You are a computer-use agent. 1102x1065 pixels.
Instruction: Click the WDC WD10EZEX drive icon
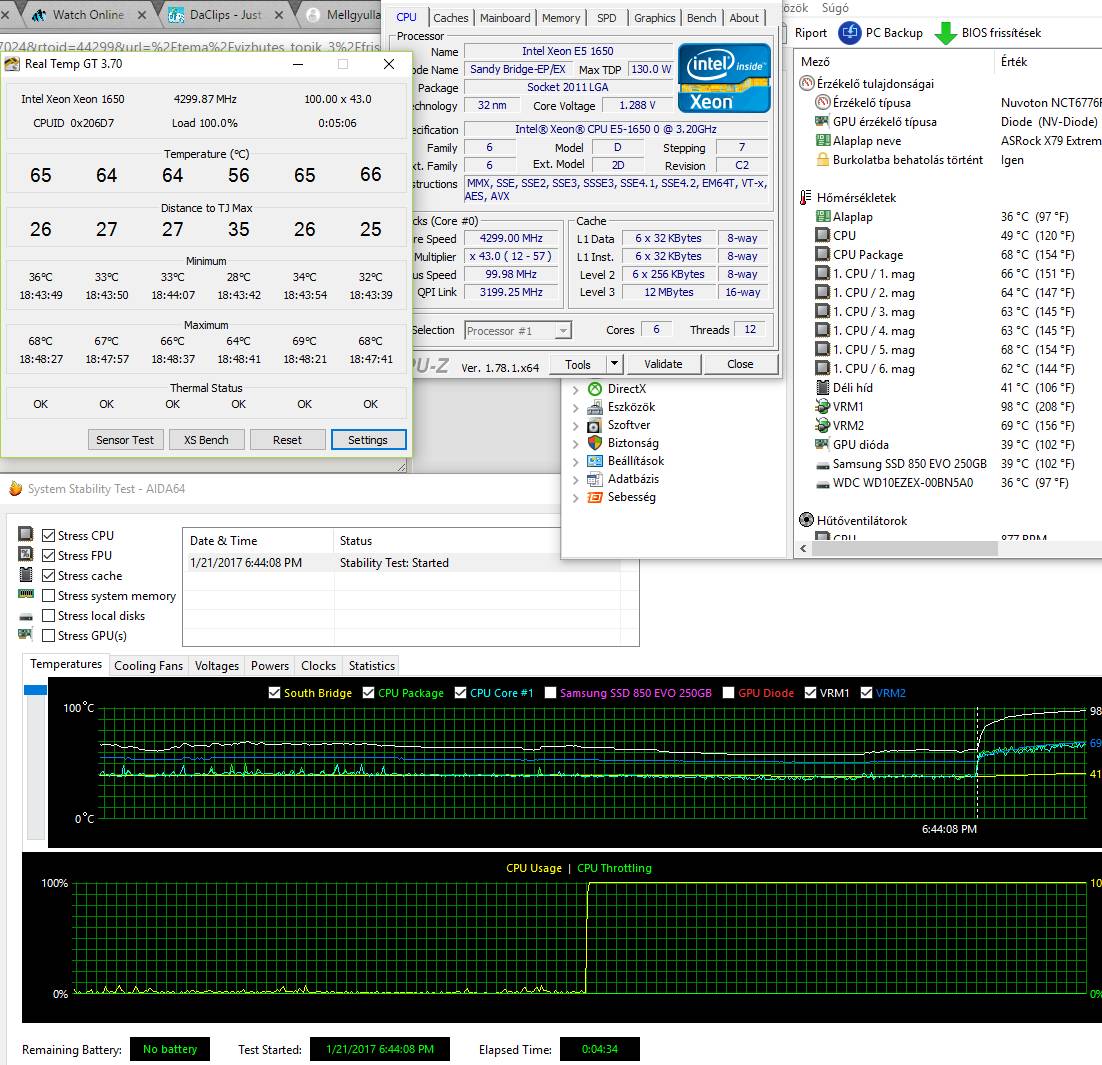pos(822,484)
